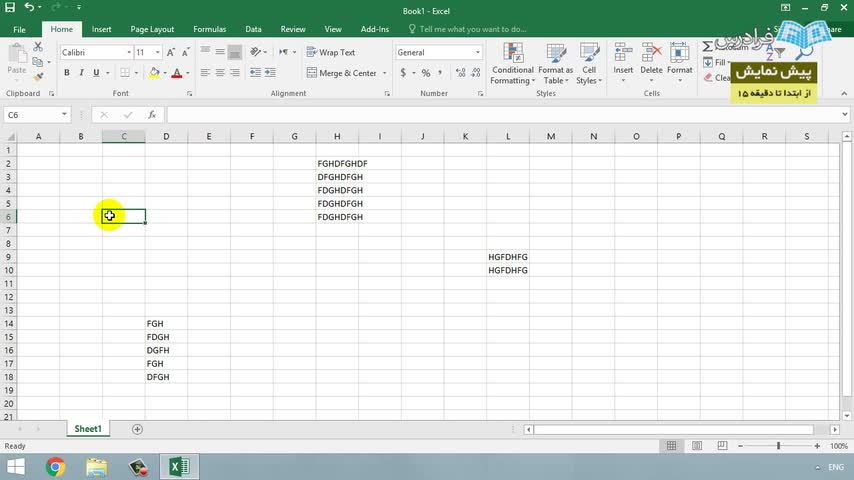854x480 pixels.
Task: Open the General number format dropdown
Action: 478,52
